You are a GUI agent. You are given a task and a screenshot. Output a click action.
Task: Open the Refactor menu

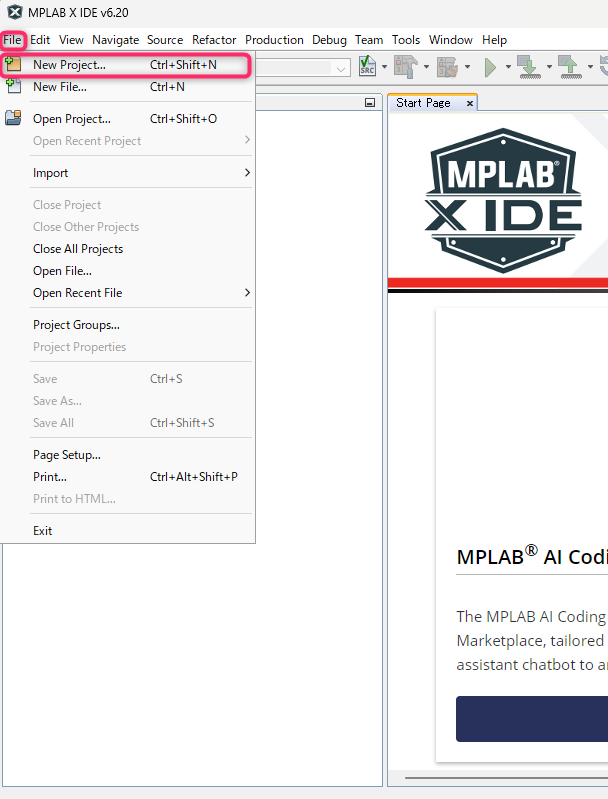pos(214,40)
